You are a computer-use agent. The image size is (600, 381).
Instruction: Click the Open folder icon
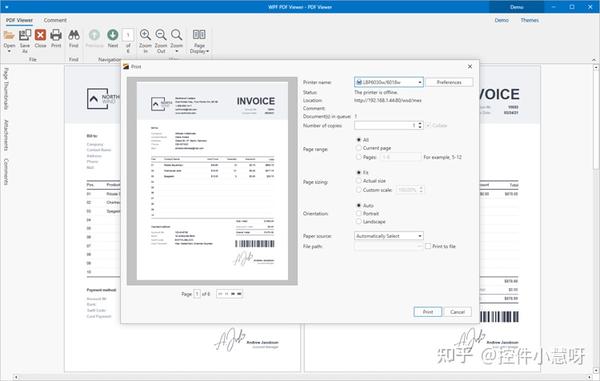point(9,35)
